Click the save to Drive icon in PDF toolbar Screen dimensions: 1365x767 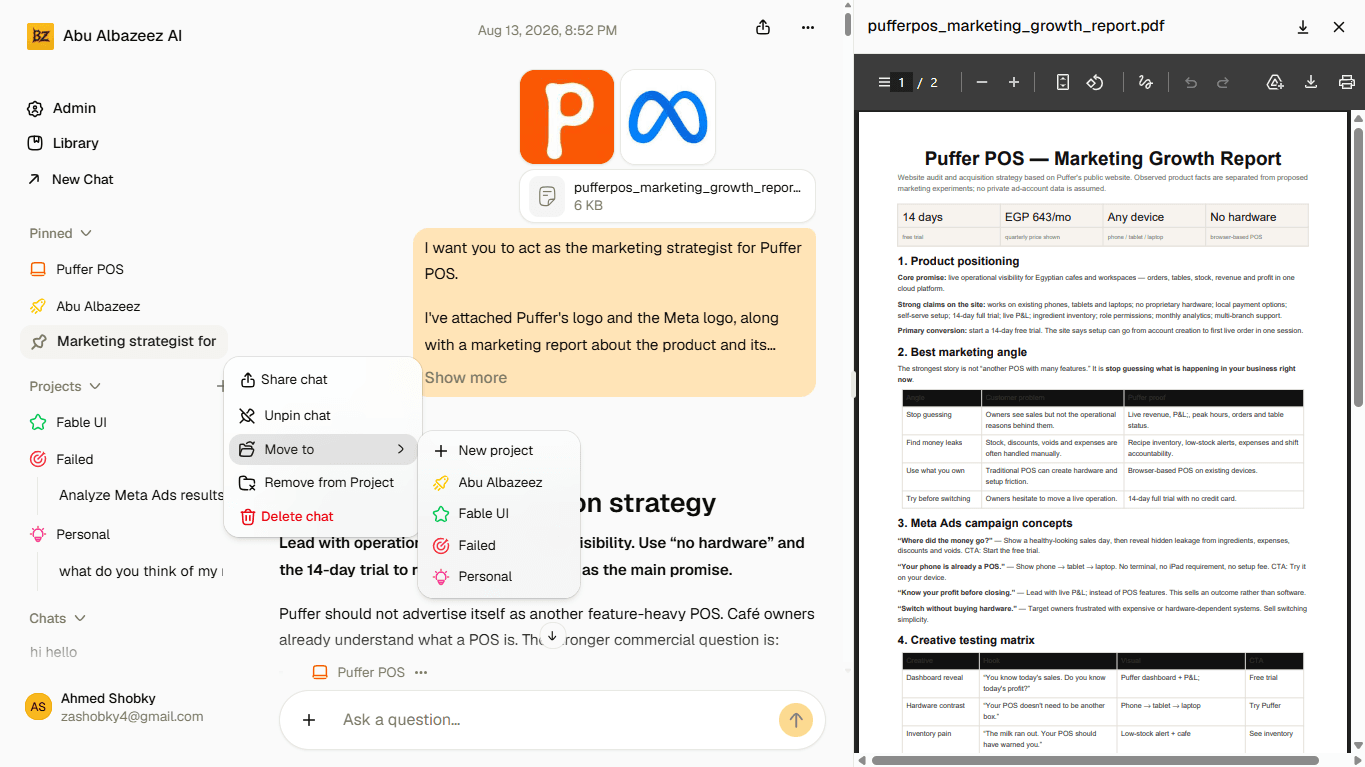pyautogui.click(x=1275, y=82)
